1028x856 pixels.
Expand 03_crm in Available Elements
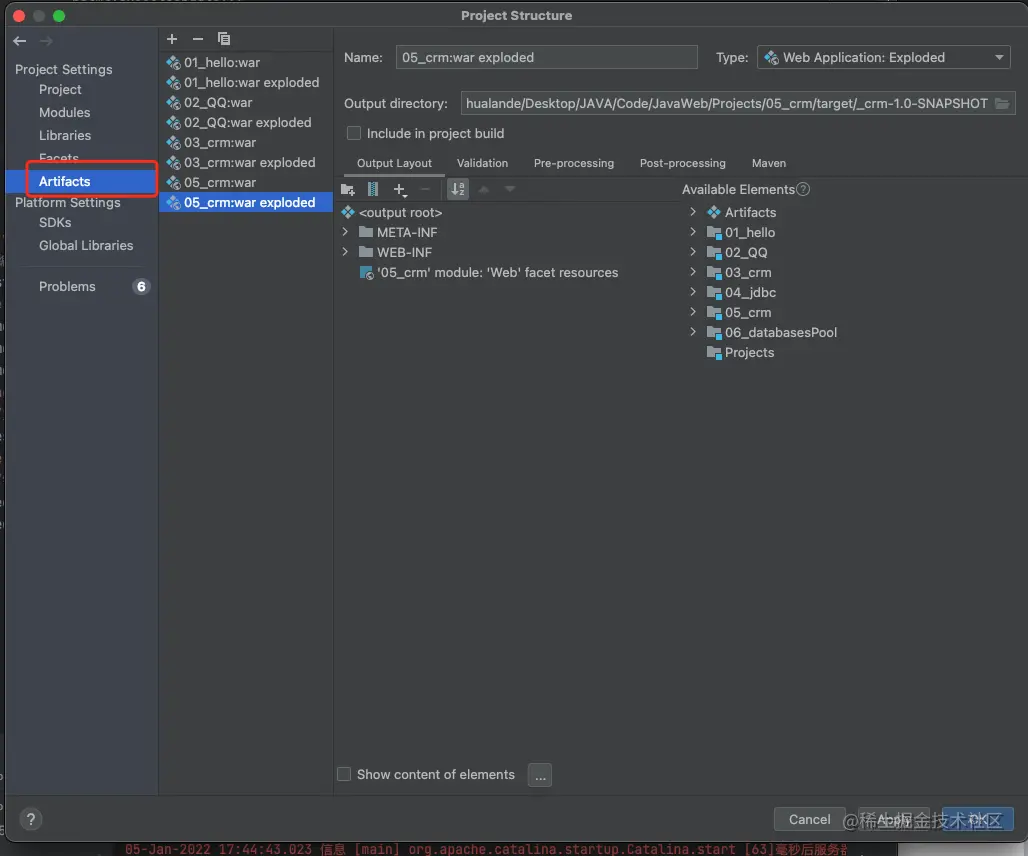[693, 271]
